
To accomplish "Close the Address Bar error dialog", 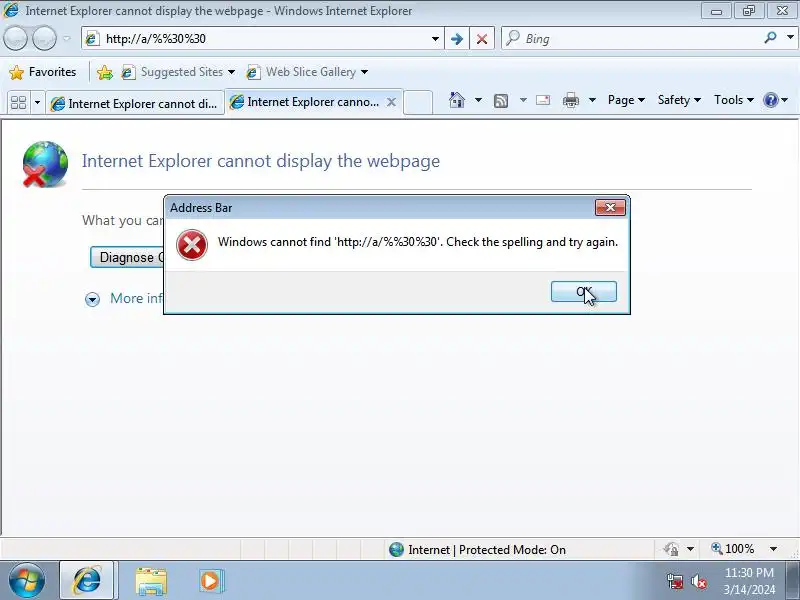I will (610, 208).
